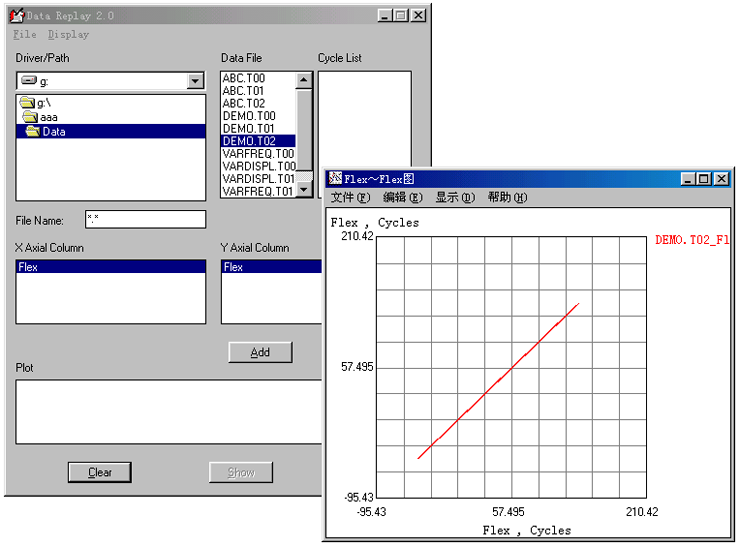Select VARDISPL.T00 in Data File list
Image resolution: width=740 pixels, height=547 pixels.
[259, 166]
